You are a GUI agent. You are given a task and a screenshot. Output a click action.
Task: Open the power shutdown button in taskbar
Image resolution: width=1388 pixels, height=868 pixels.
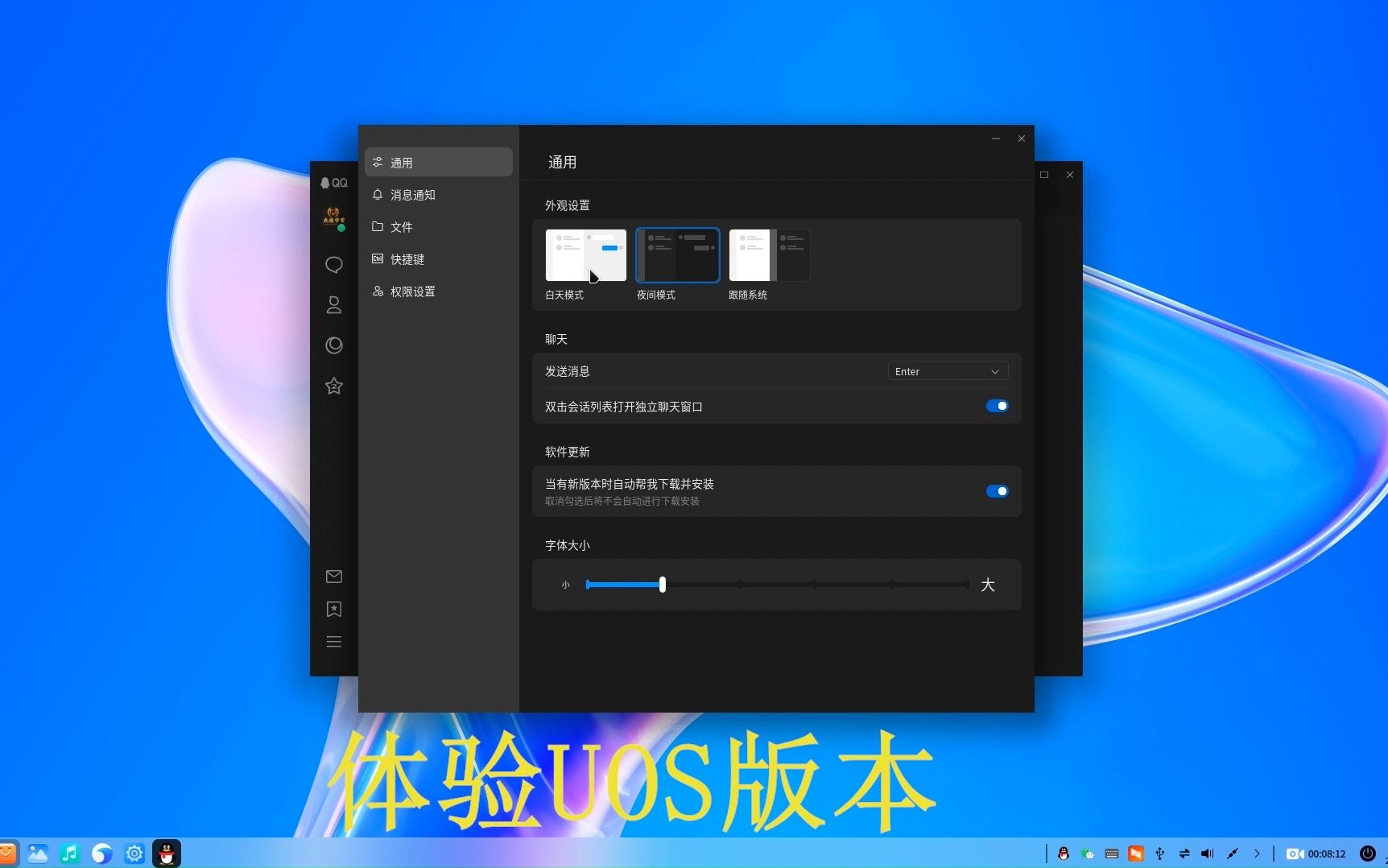click(1368, 854)
